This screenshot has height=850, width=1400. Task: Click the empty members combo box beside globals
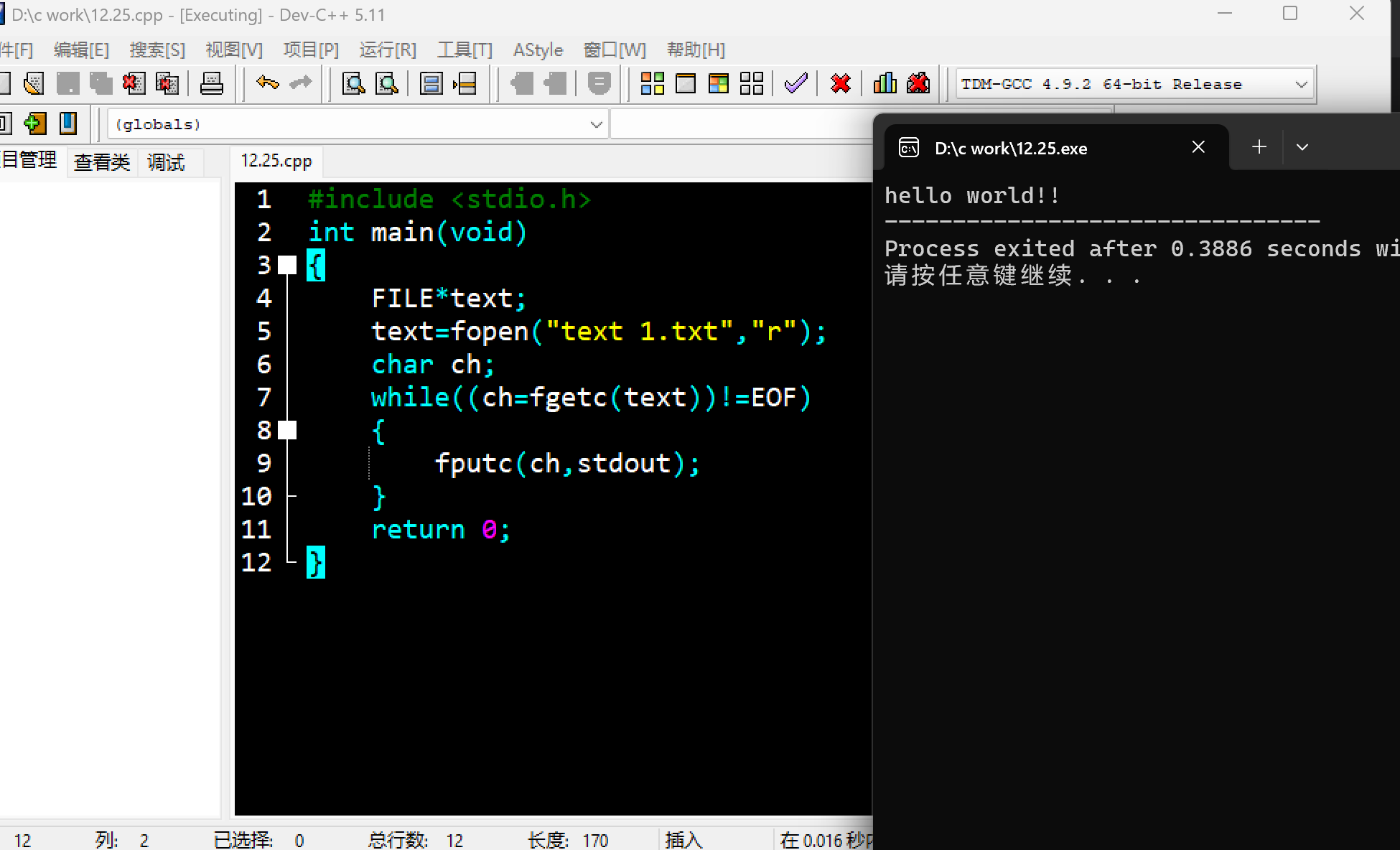tap(739, 124)
